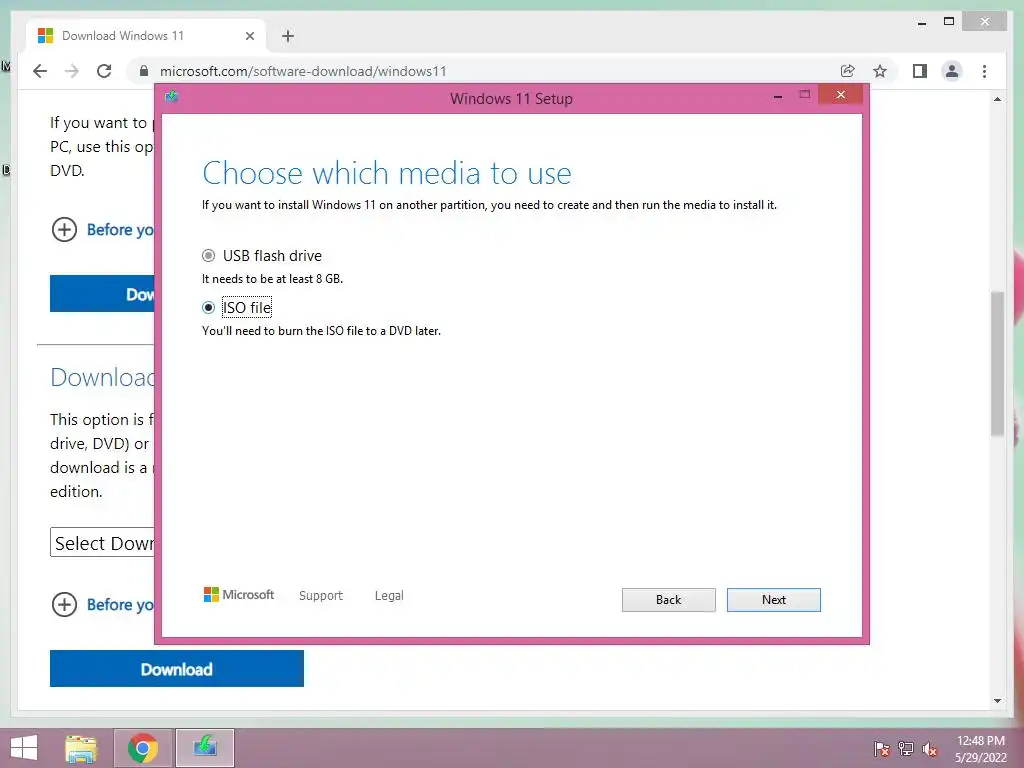Screen dimensions: 1024x768
Task: Minimize the Windows 11 Setup dialog
Action: (x=777, y=97)
